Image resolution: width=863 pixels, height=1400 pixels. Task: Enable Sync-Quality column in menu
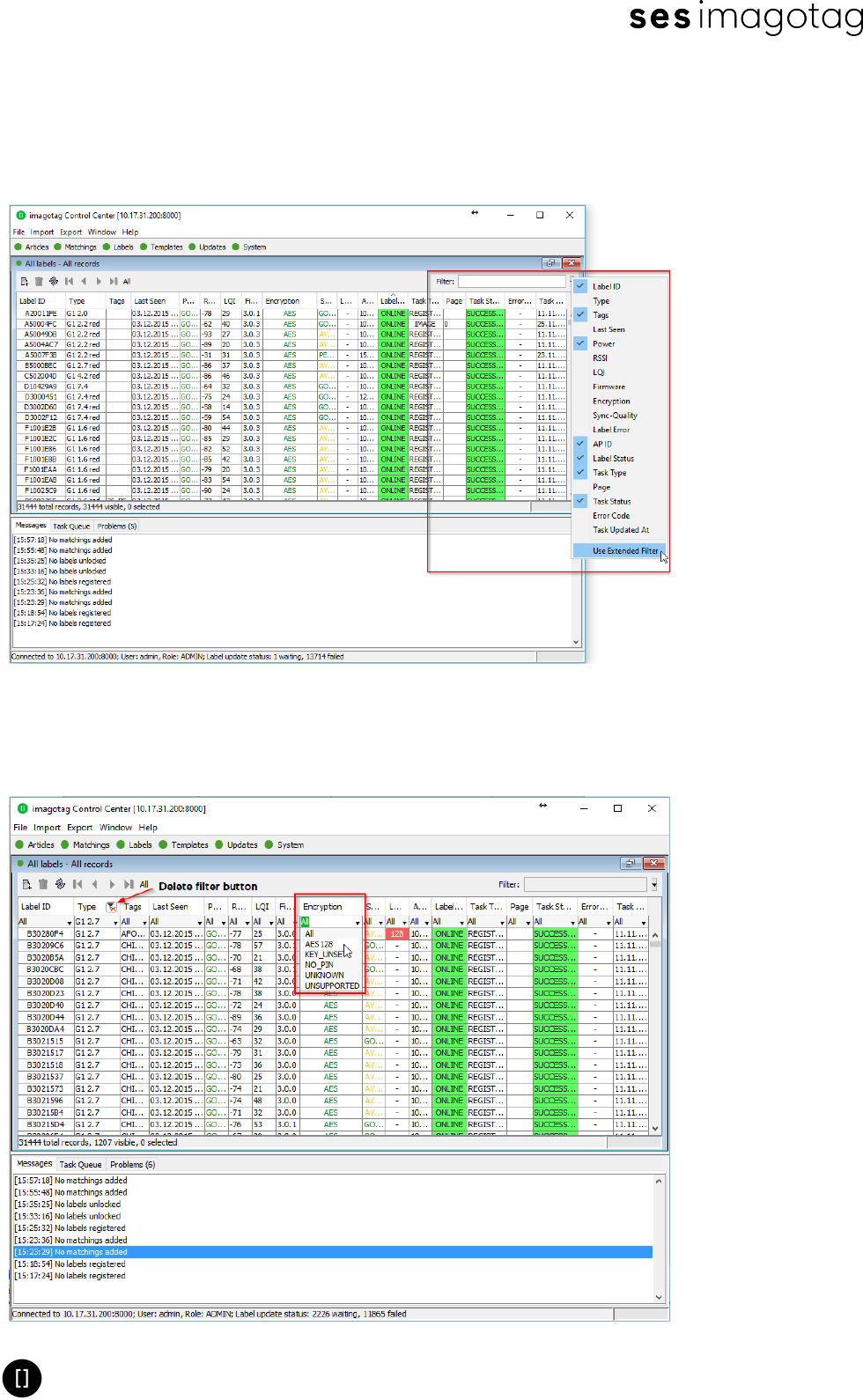[615, 416]
